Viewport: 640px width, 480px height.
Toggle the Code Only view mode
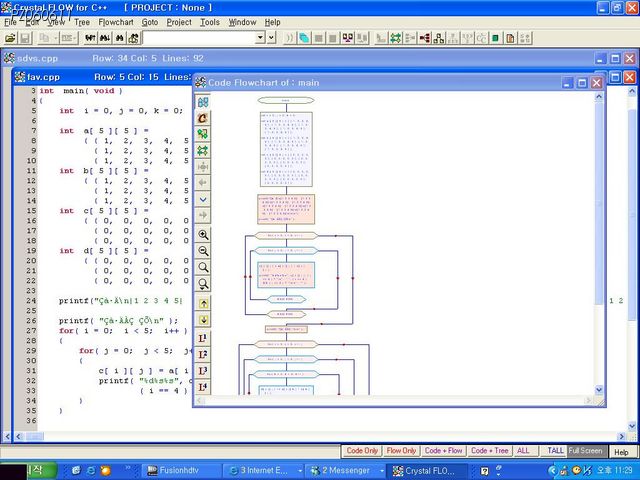[x=362, y=451]
